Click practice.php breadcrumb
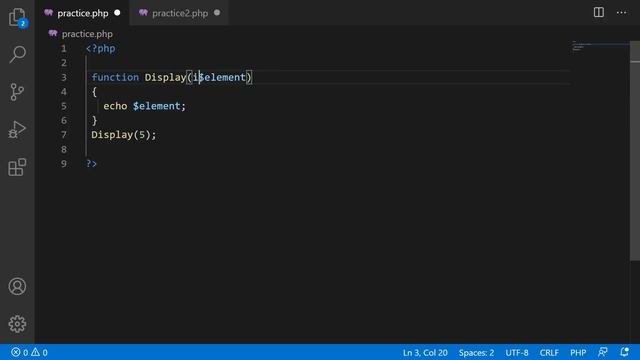 click(x=87, y=34)
